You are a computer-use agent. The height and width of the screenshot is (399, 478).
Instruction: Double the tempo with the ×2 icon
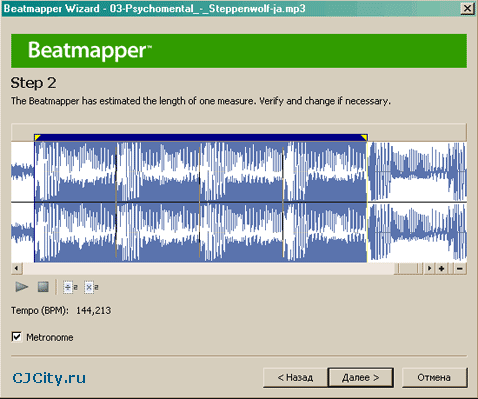[91, 287]
